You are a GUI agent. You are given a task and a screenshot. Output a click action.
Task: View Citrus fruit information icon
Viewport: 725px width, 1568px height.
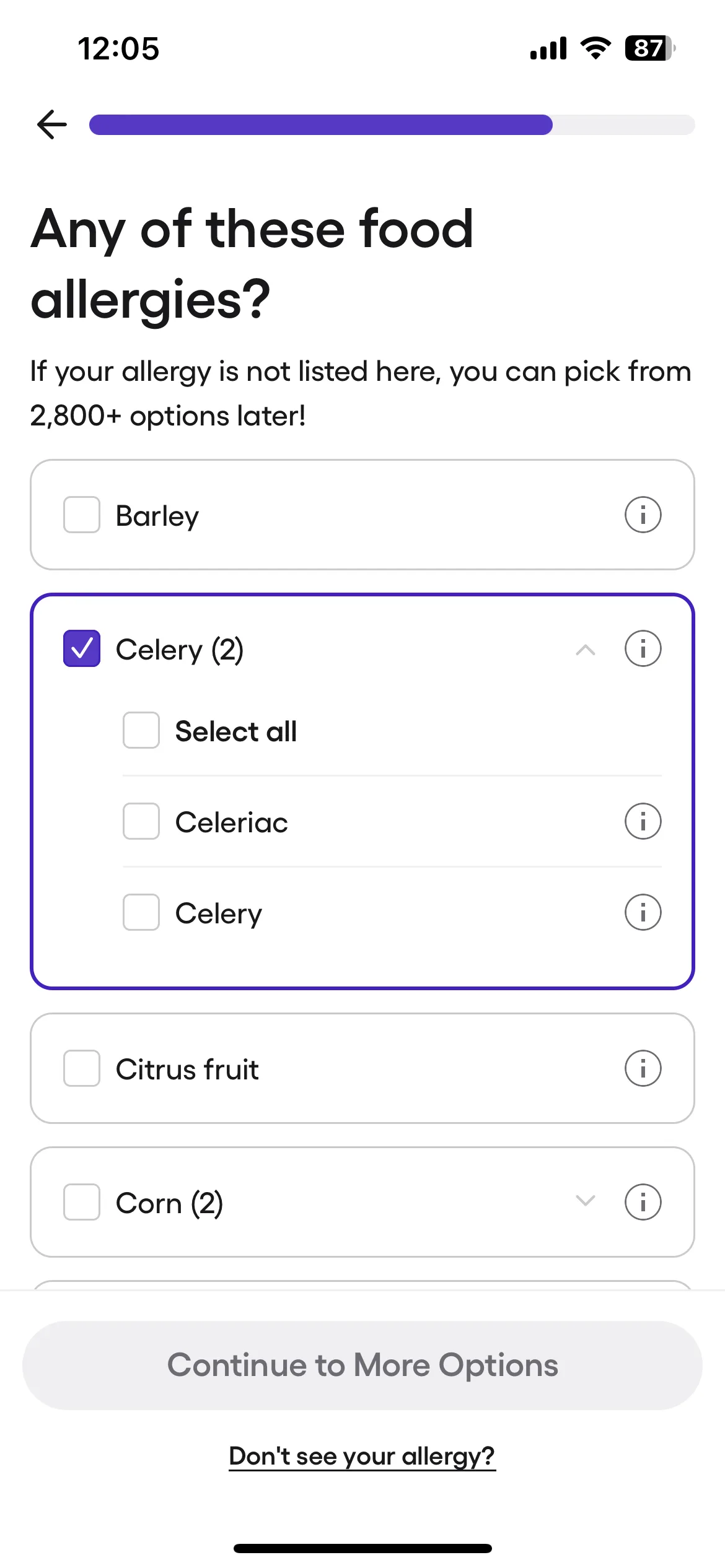point(643,1068)
